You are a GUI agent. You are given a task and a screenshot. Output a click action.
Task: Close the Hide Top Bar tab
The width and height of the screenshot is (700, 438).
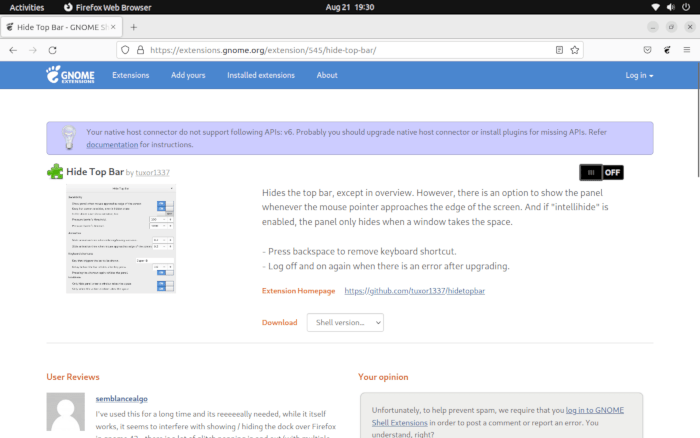tap(113, 27)
